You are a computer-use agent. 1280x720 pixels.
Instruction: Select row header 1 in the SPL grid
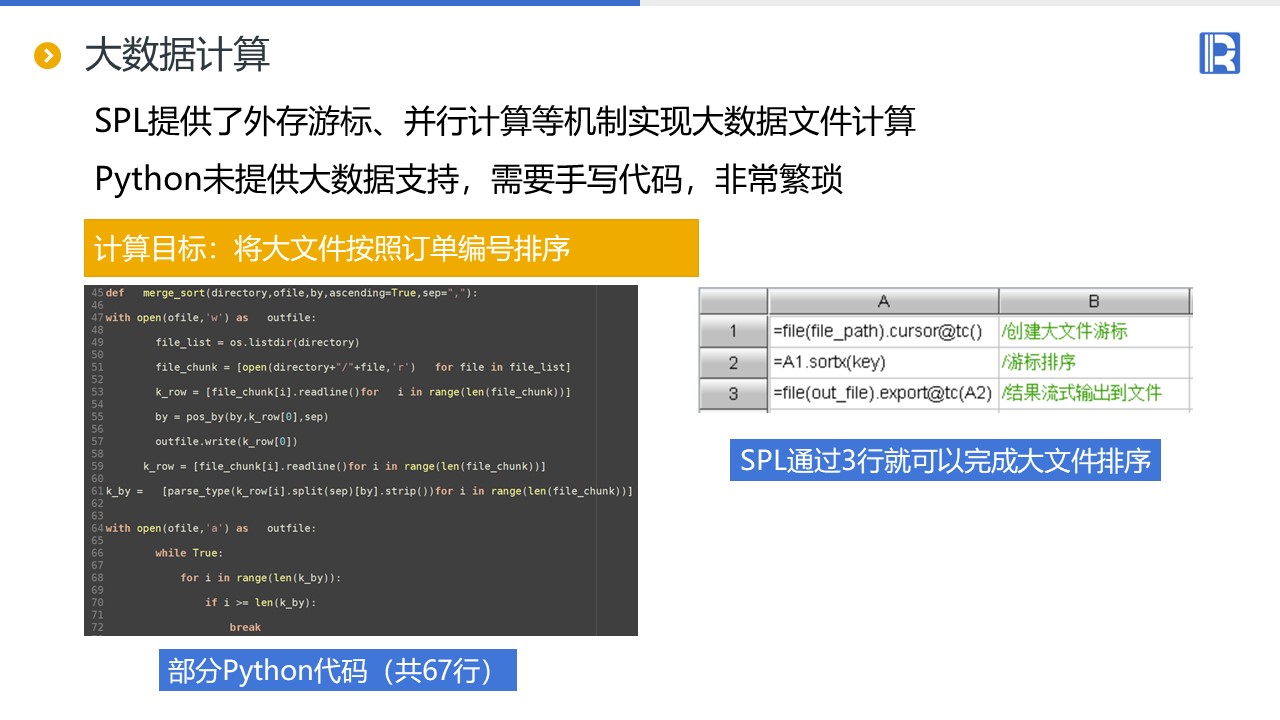(733, 331)
